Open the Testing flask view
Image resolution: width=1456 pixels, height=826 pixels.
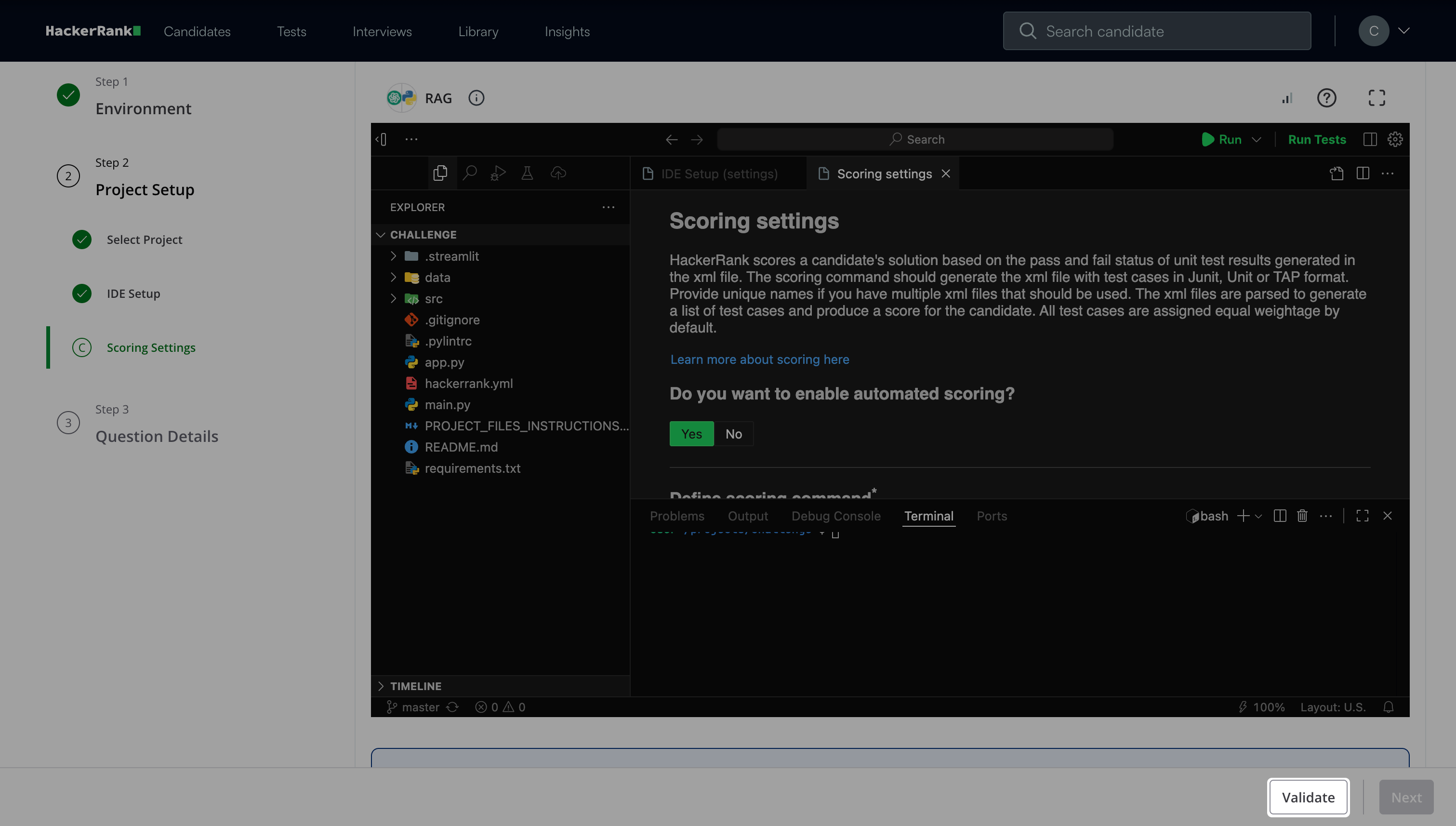527,173
